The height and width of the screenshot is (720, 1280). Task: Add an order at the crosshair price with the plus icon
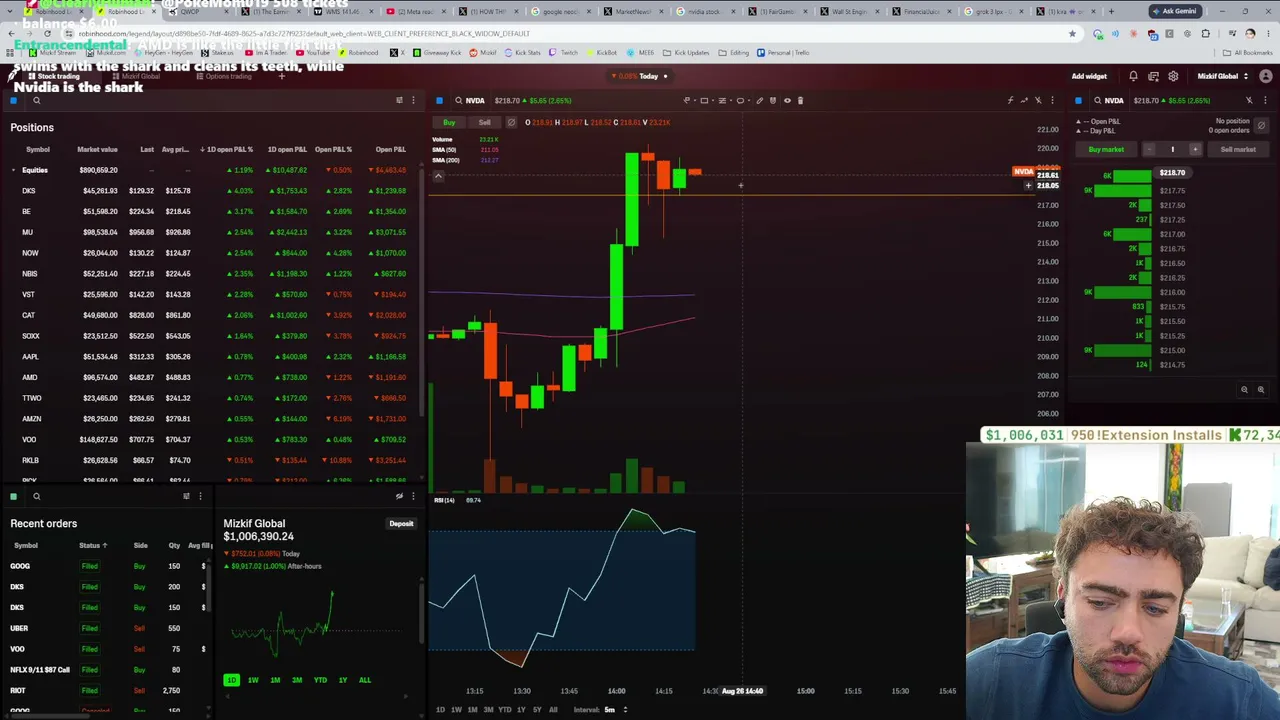[1027, 186]
